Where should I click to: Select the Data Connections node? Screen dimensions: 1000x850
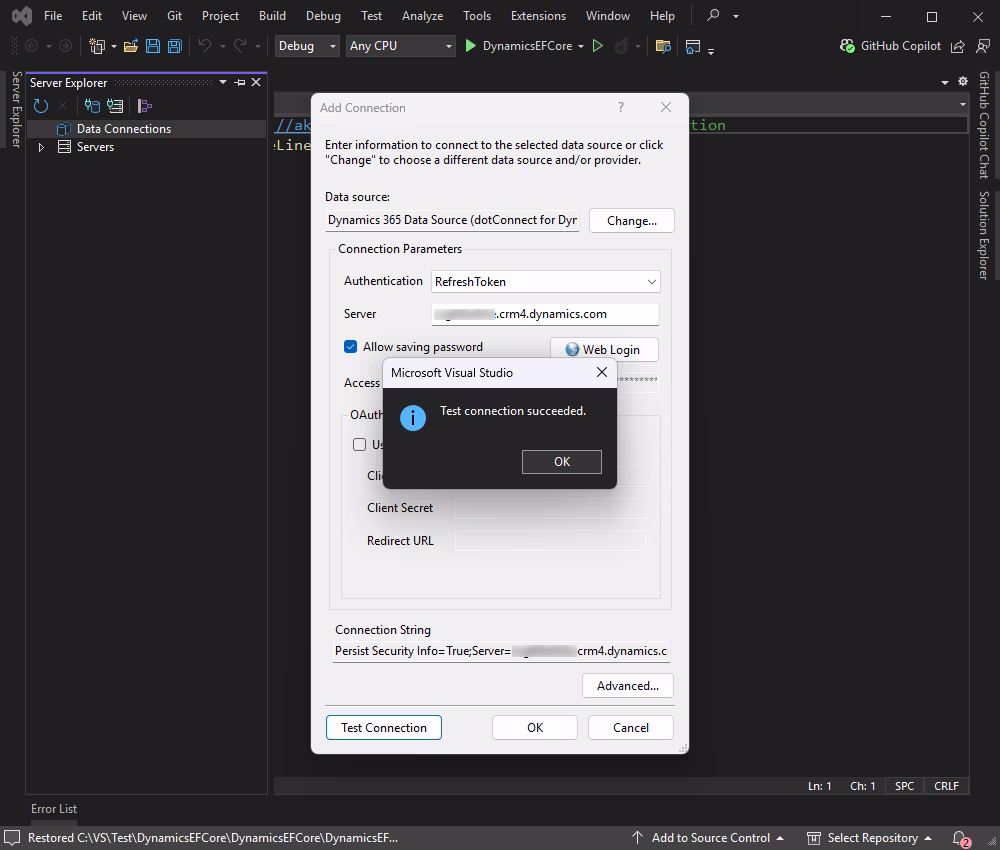[x=124, y=129]
